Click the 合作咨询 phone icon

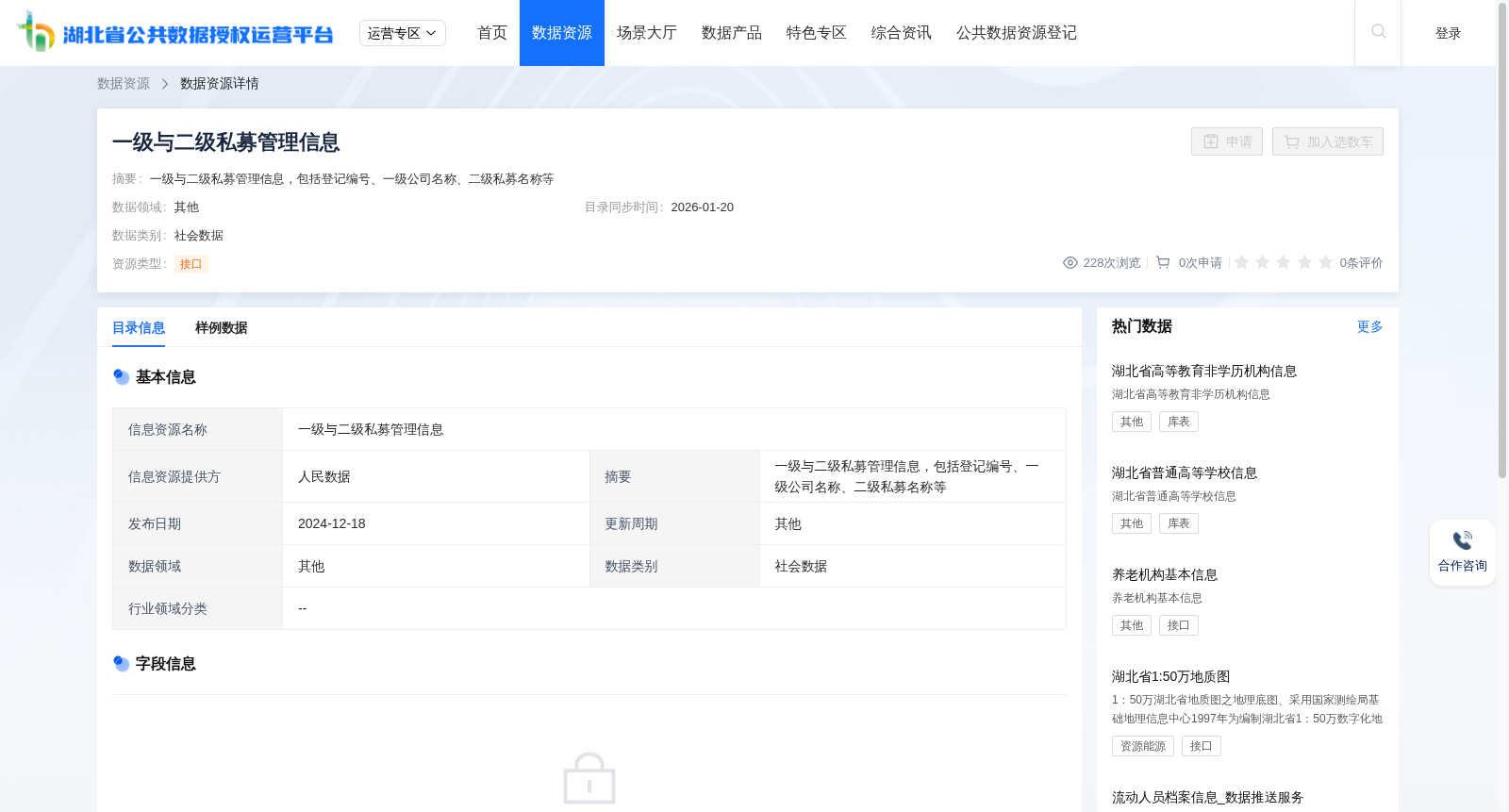[x=1463, y=540]
